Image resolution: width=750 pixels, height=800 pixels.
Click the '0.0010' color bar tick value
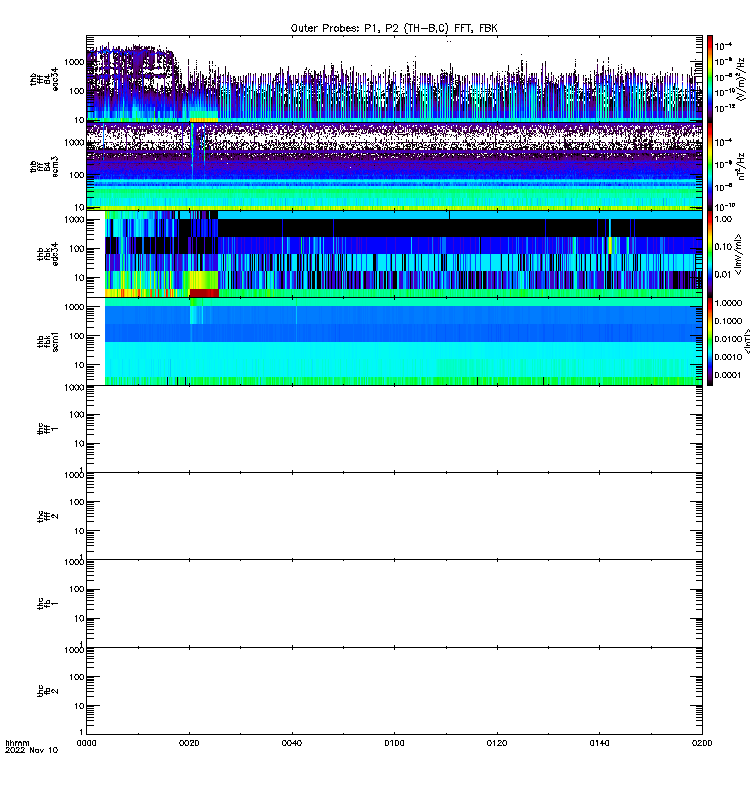tap(729, 357)
